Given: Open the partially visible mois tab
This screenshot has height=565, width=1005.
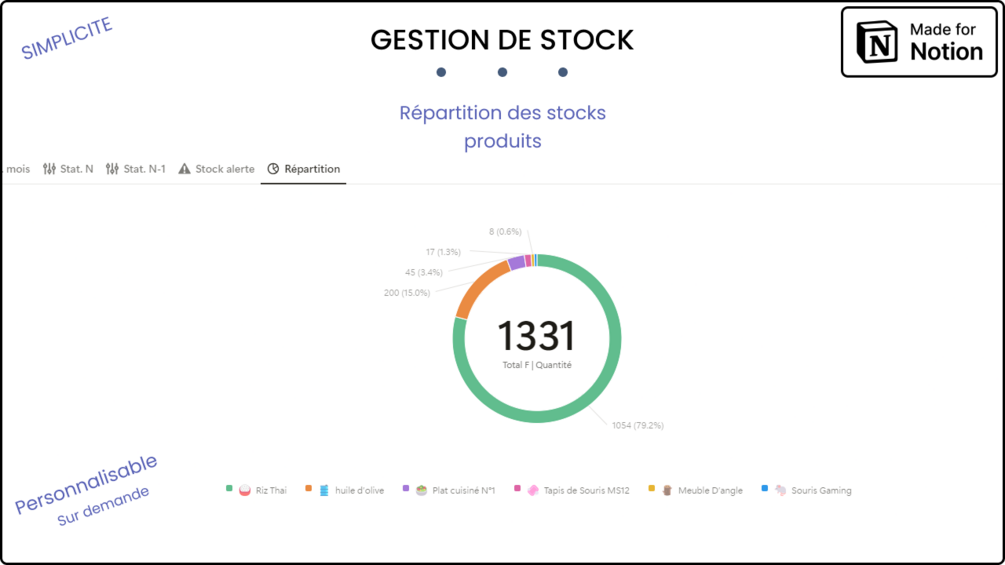Looking at the screenshot, I should 17,169.
